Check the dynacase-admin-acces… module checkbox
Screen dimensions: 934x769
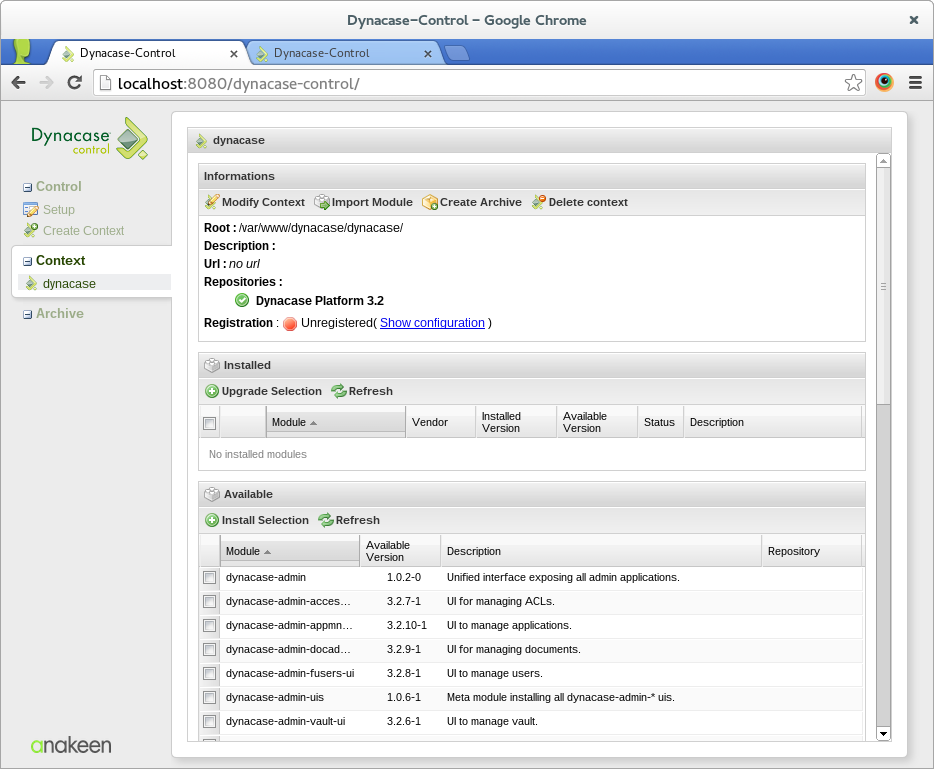[209, 602]
